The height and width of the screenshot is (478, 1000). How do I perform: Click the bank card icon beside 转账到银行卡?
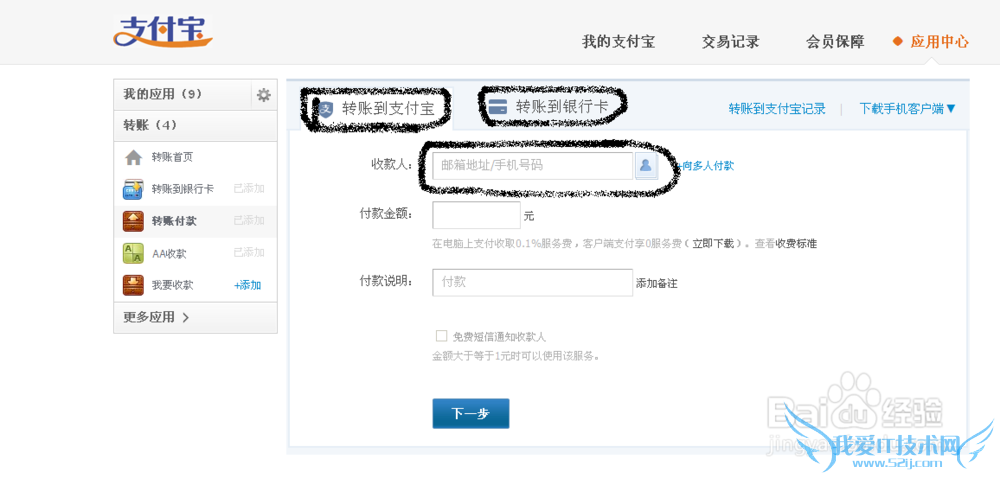[x=133, y=189]
